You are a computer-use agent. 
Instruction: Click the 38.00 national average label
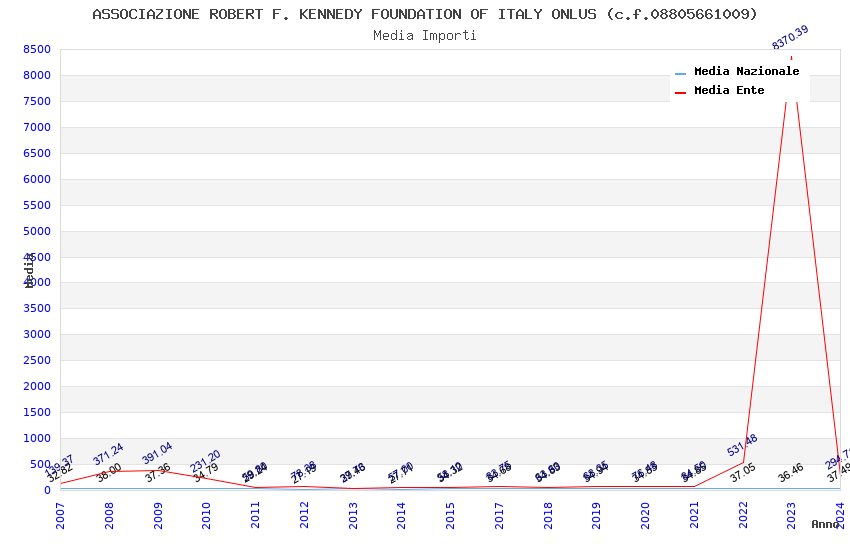point(109,473)
